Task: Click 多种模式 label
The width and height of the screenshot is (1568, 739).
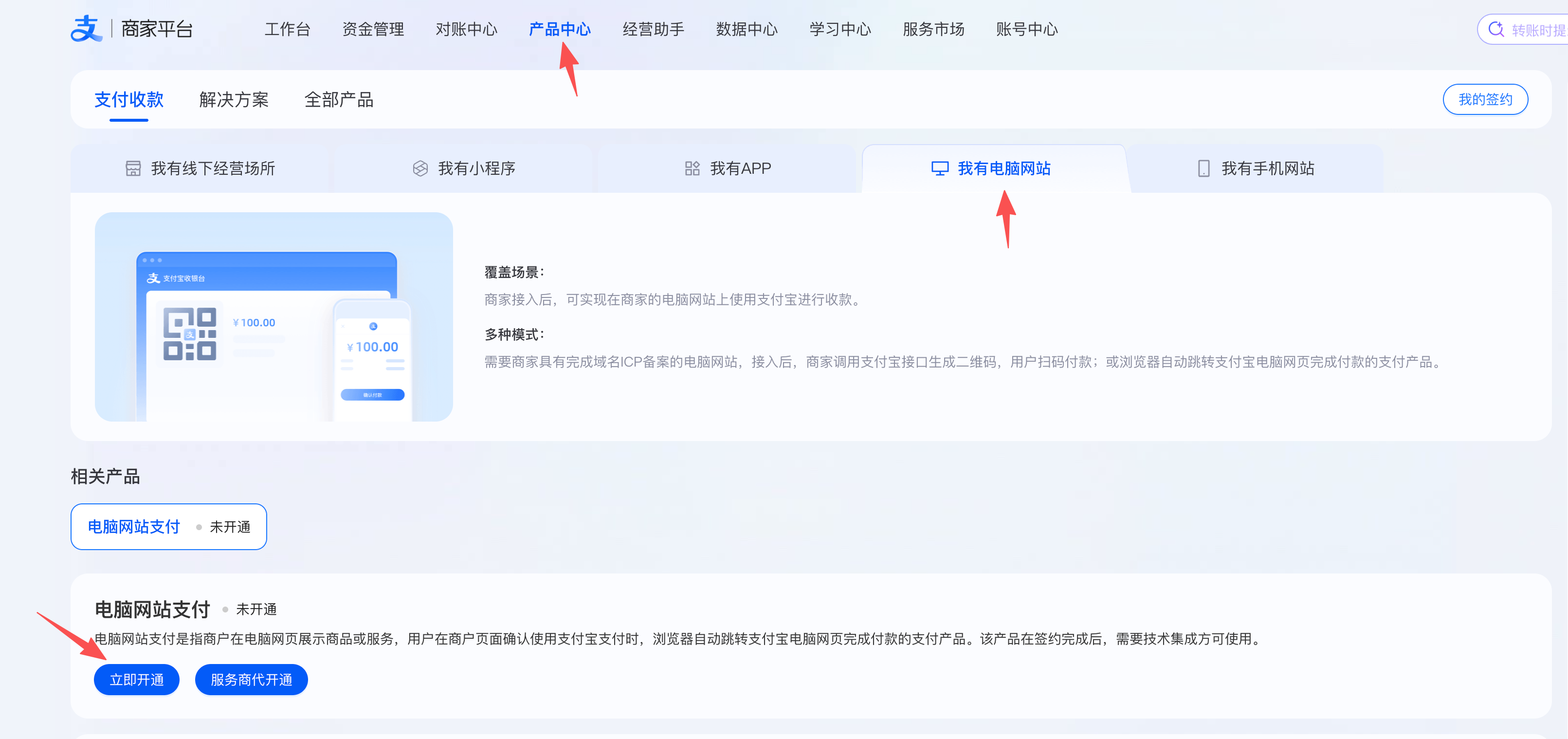Action: tap(515, 334)
